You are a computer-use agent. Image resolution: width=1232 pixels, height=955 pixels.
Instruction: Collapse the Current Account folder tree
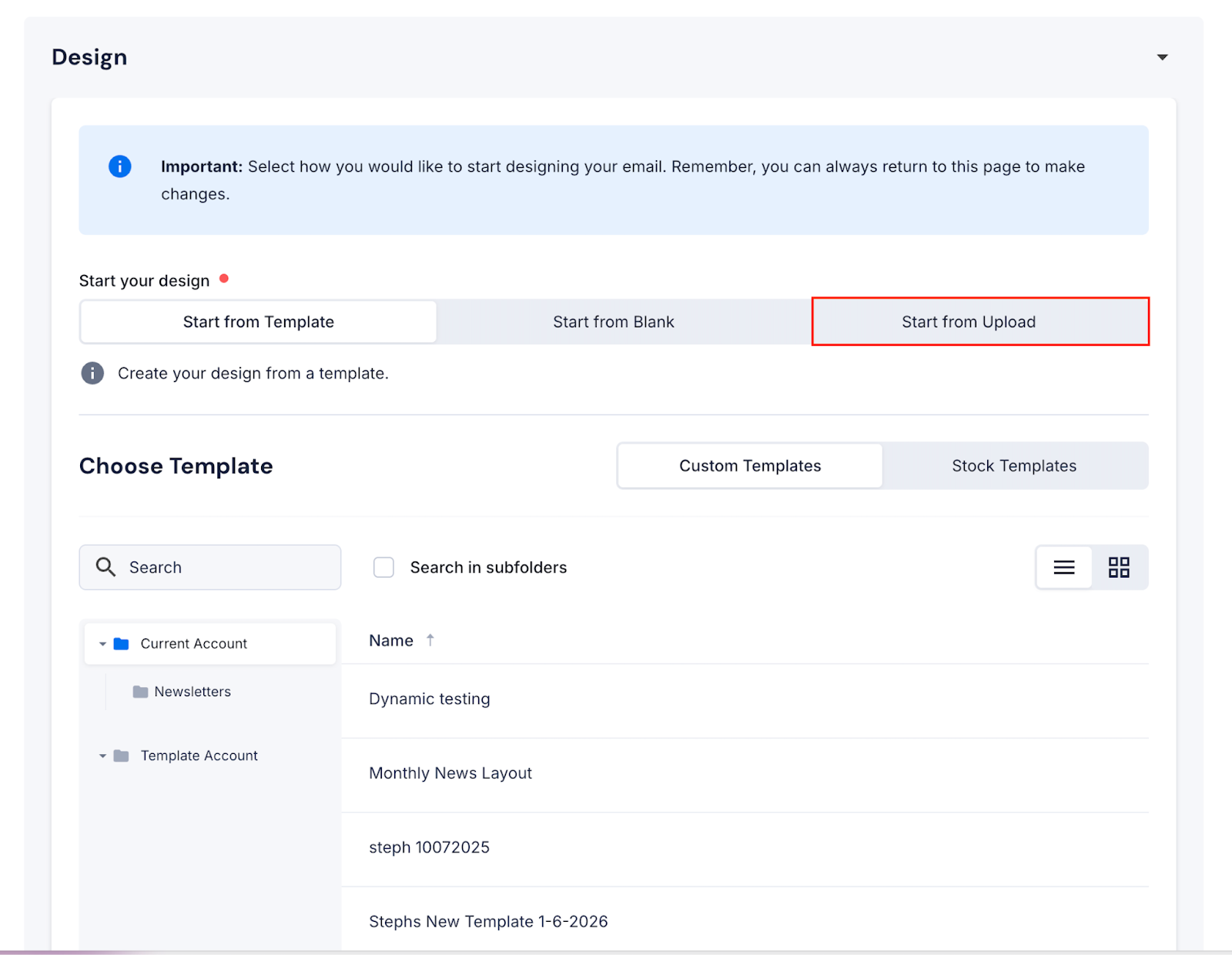point(102,644)
